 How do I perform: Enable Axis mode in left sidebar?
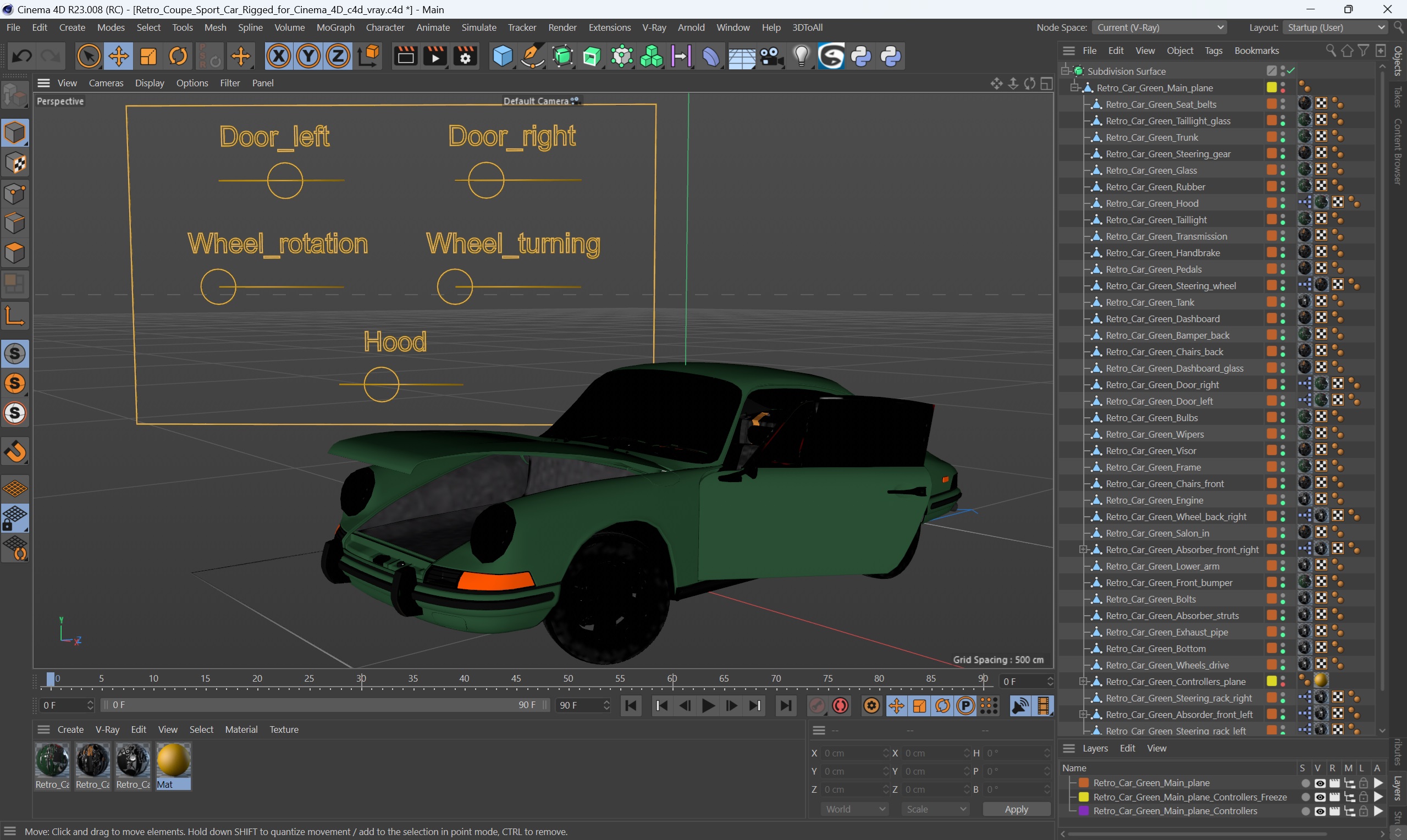pyautogui.click(x=15, y=316)
